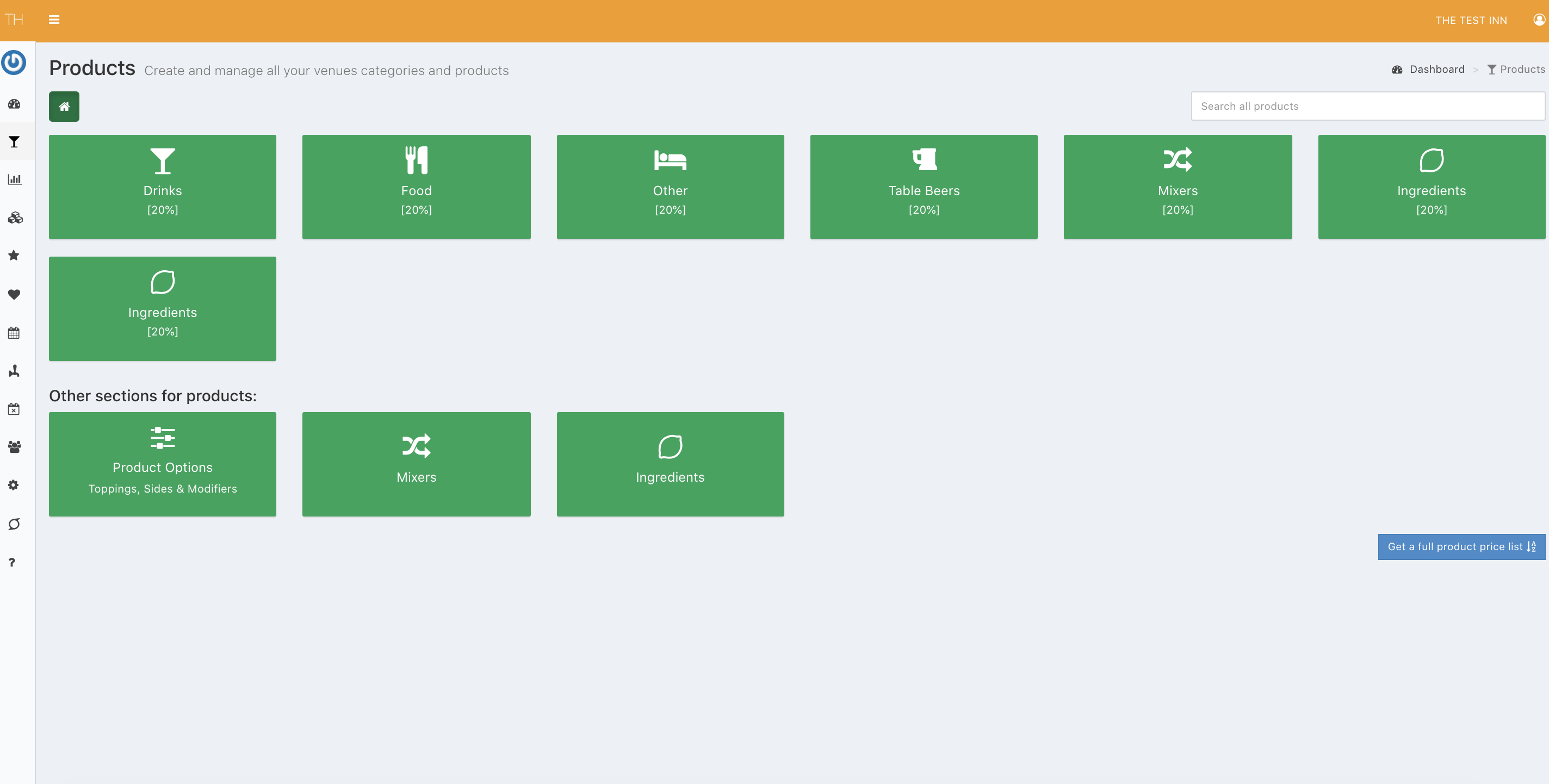Open the Food category tile
This screenshot has width=1549, height=784.
coord(416,186)
